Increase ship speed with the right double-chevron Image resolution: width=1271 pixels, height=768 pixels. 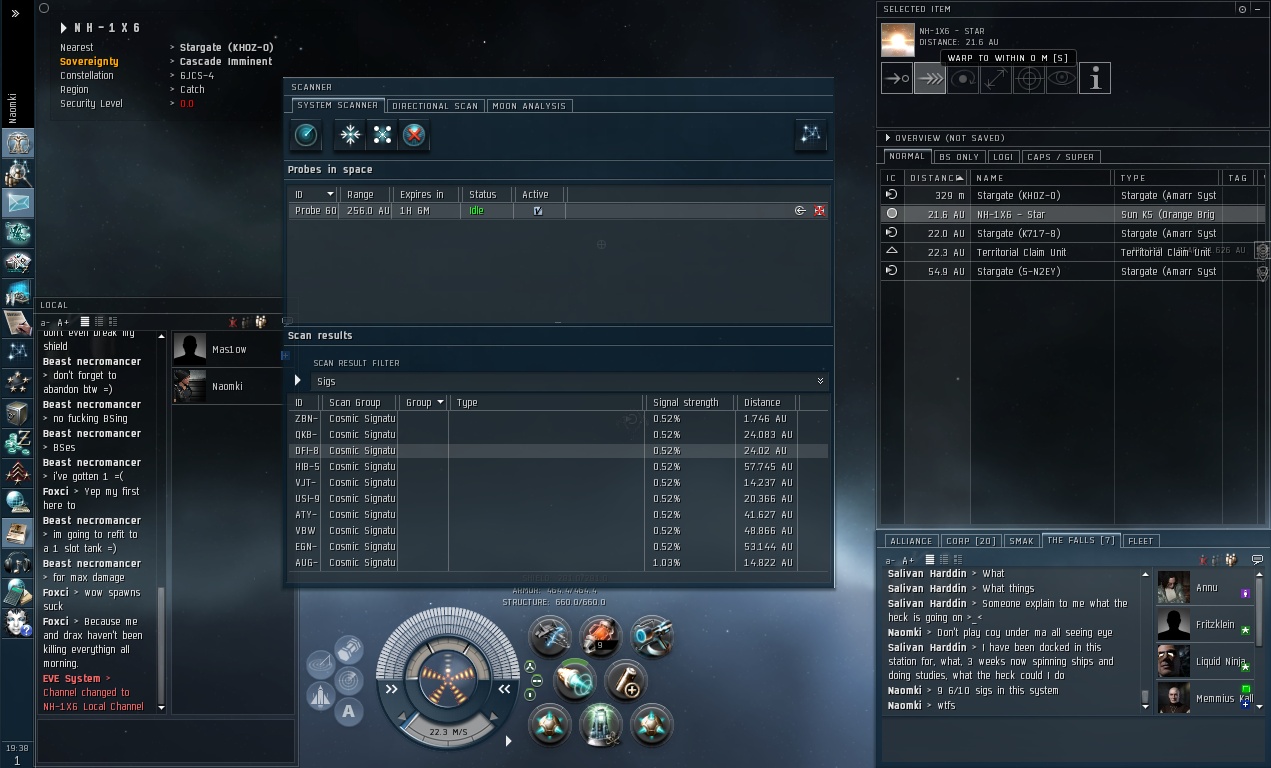[x=505, y=689]
